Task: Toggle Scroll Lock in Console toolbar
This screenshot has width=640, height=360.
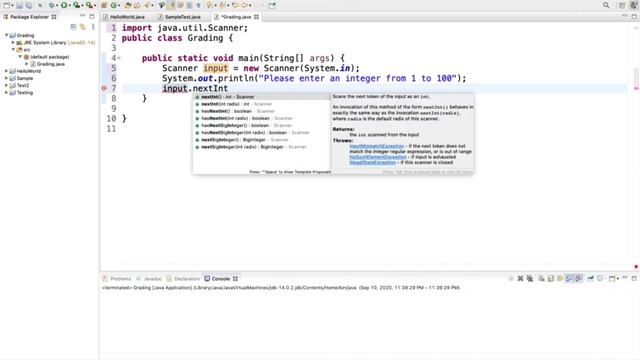Action: 551,279
